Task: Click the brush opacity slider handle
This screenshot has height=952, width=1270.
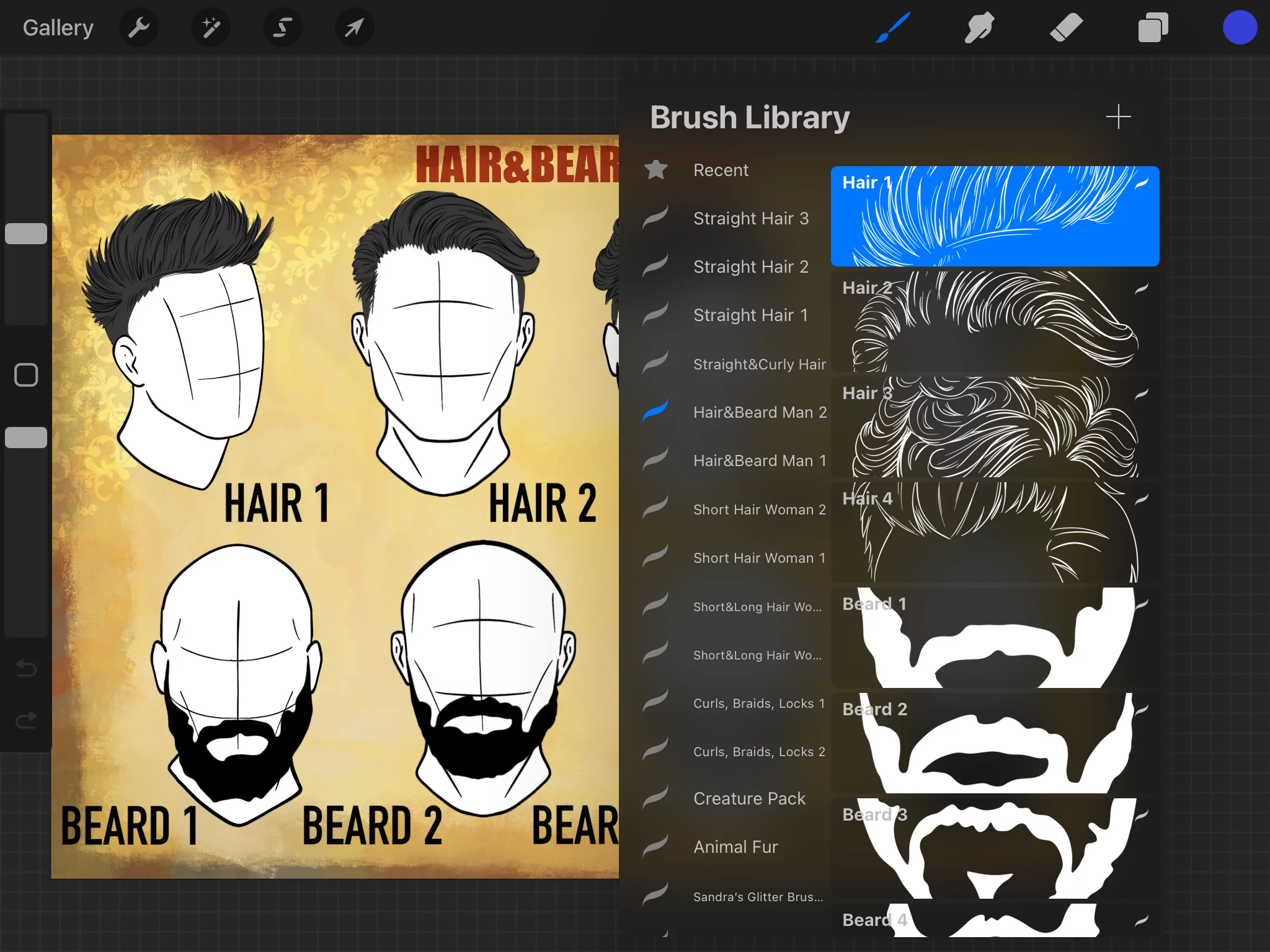Action: (x=26, y=438)
